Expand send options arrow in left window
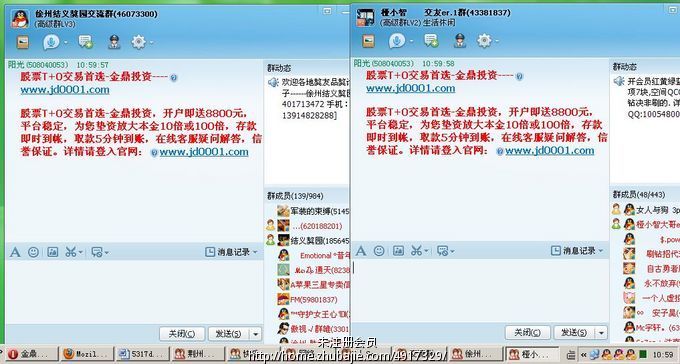The image size is (680, 364). 256,334
